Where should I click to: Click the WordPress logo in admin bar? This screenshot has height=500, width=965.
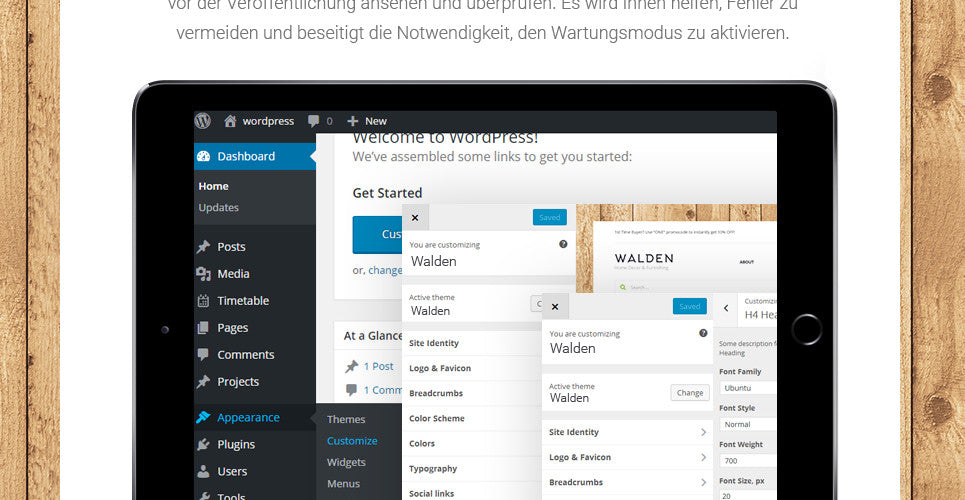point(203,121)
